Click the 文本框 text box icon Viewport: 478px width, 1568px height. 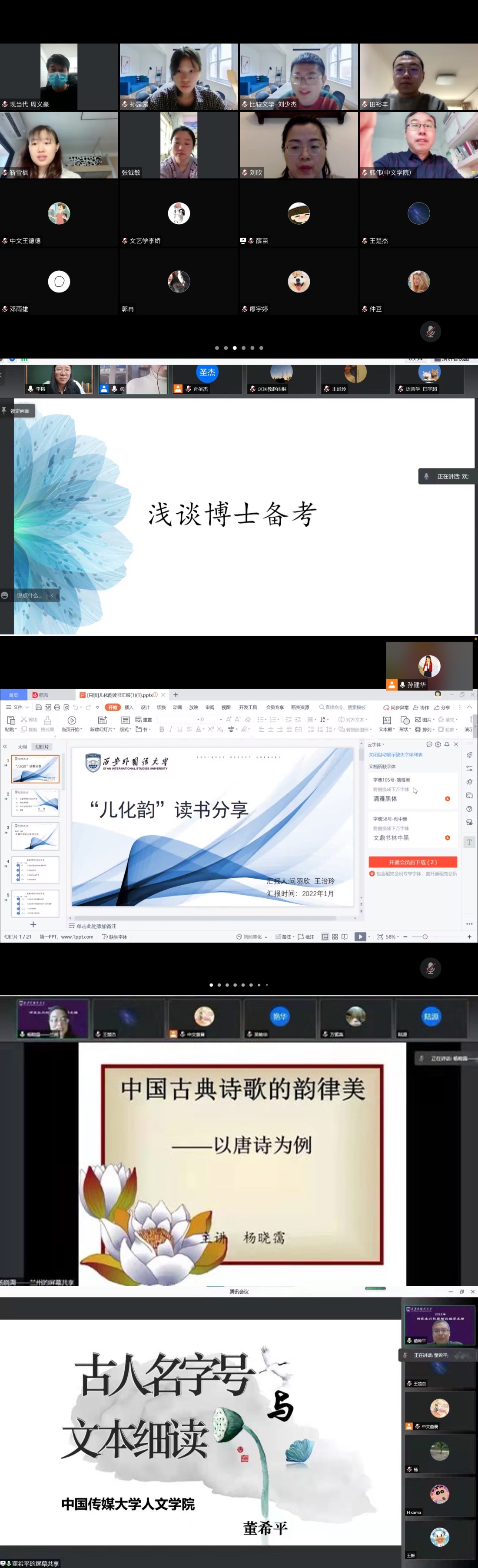(x=386, y=720)
